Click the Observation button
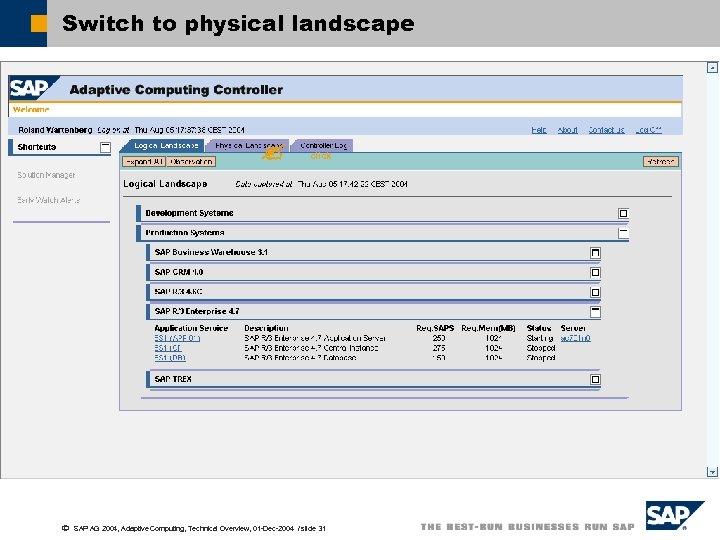The width and height of the screenshot is (720, 540). pyautogui.click(x=191, y=162)
